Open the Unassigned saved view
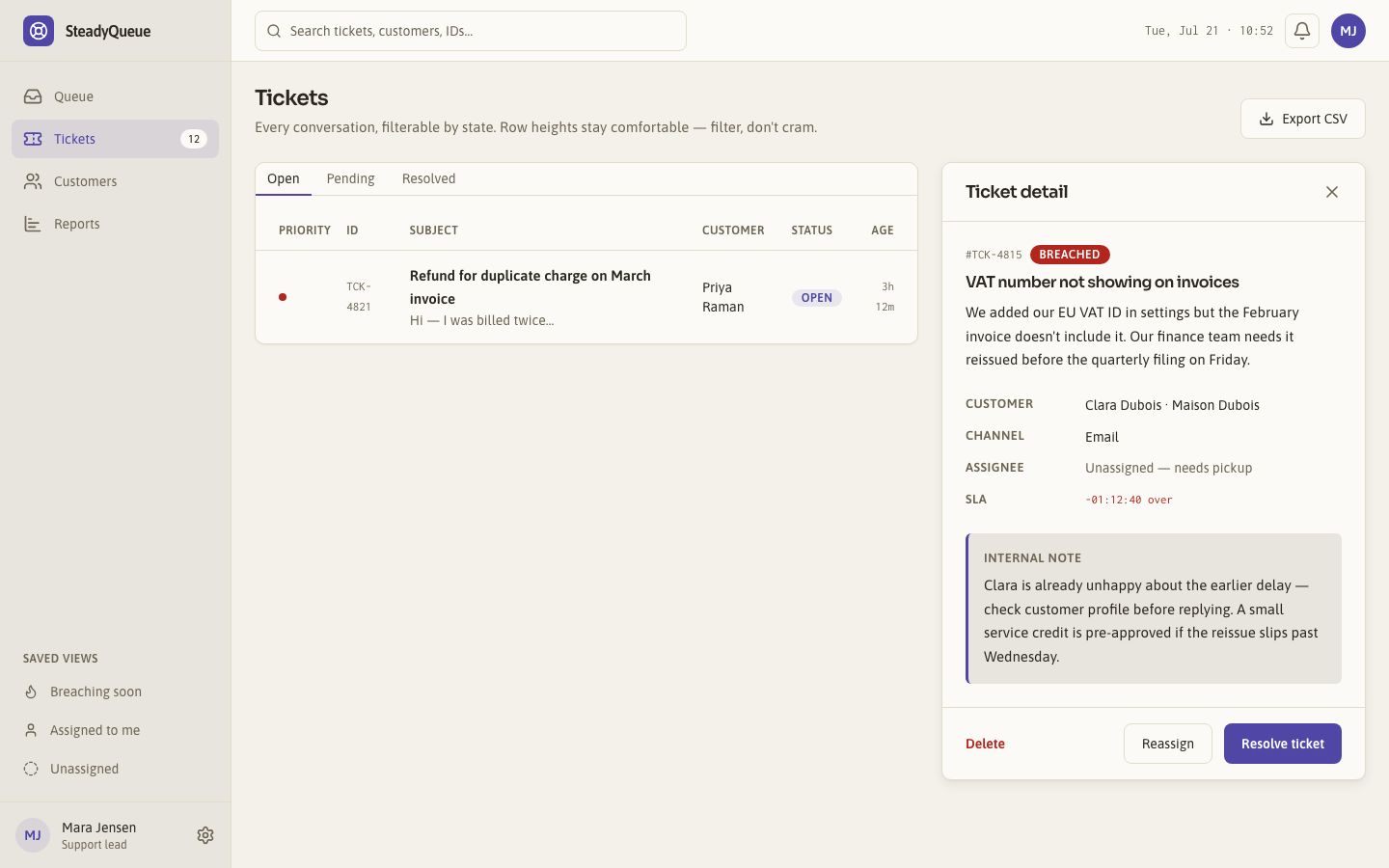The height and width of the screenshot is (868, 1389). pos(115,769)
